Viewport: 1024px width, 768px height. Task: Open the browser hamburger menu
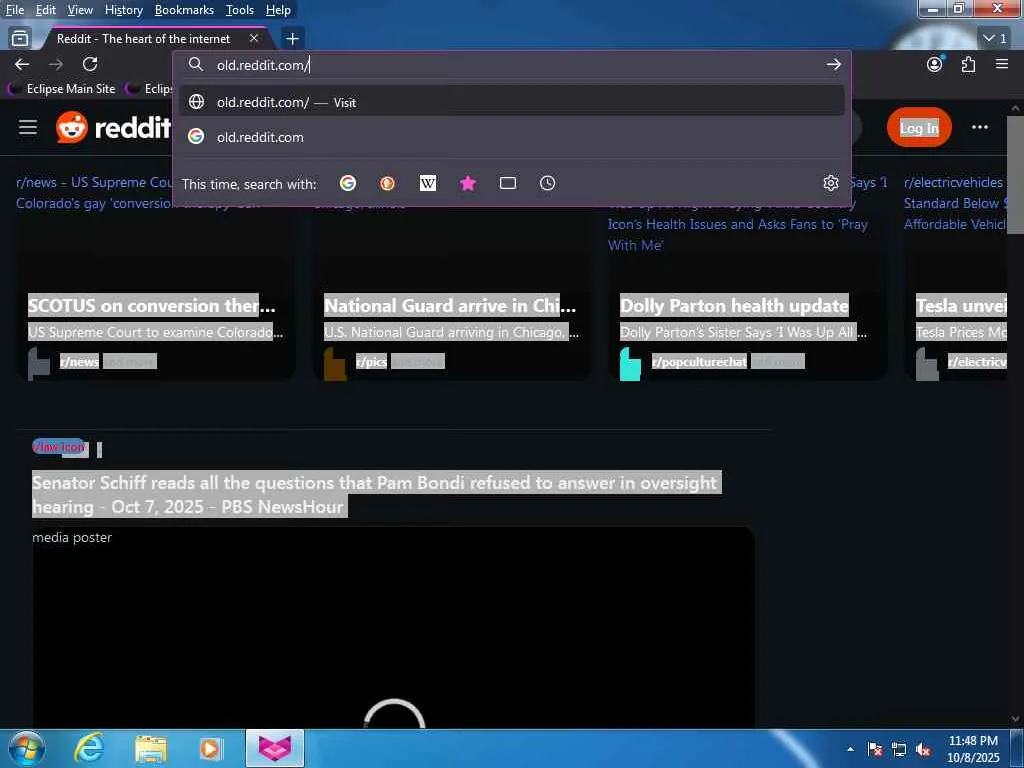[x=1002, y=64]
